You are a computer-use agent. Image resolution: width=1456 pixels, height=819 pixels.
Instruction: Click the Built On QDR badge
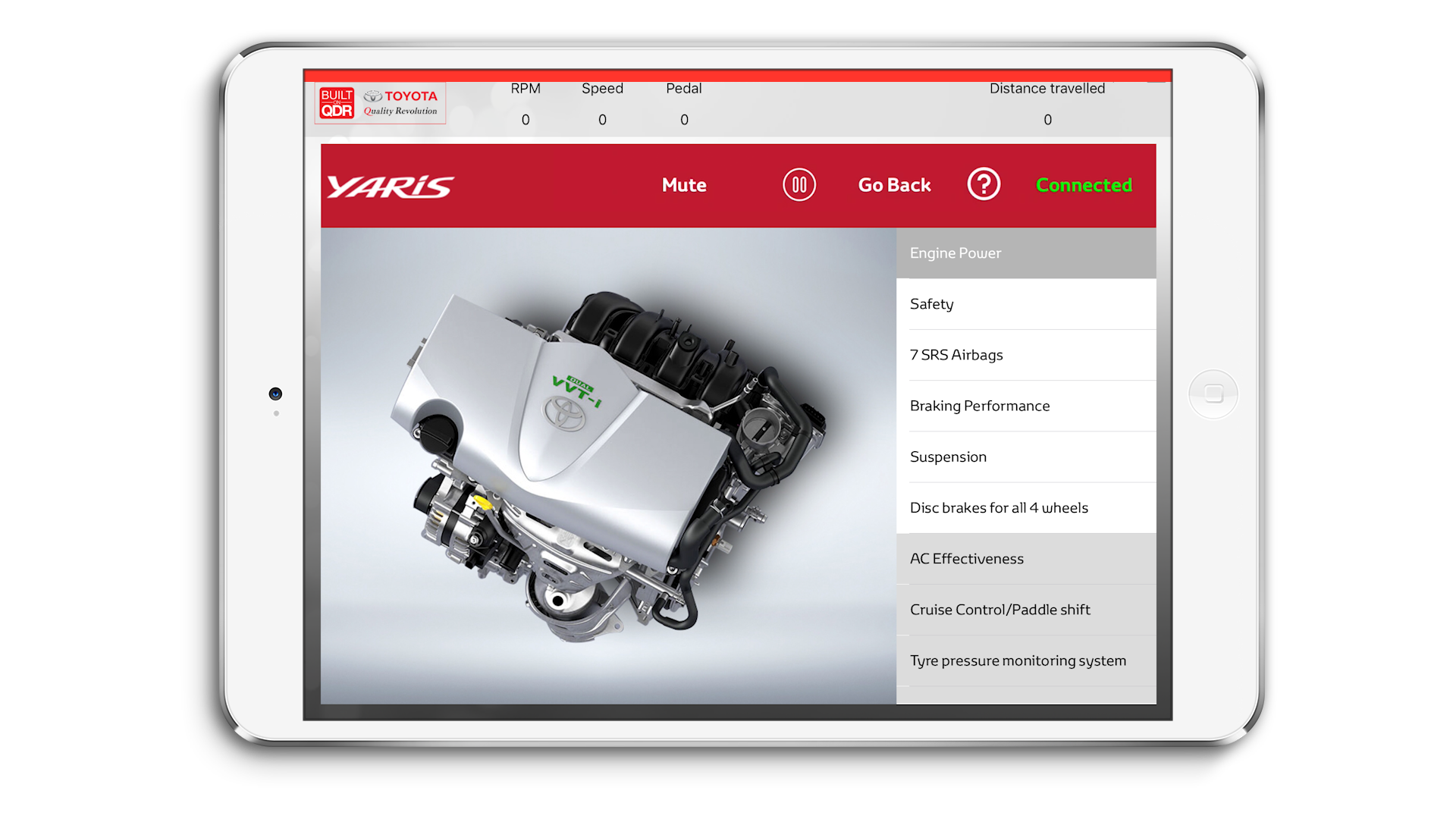pos(336,102)
